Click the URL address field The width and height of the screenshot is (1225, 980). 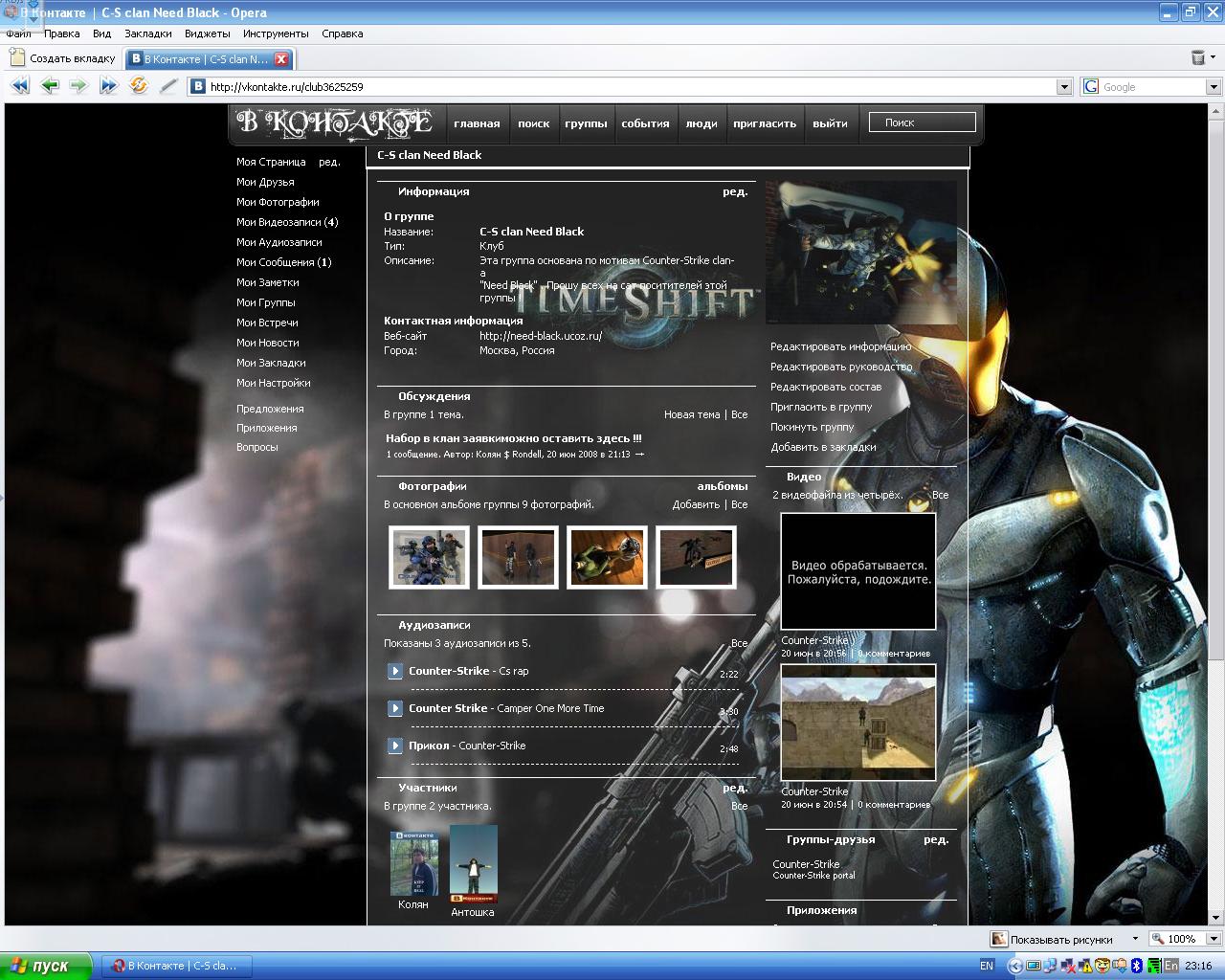point(632,86)
